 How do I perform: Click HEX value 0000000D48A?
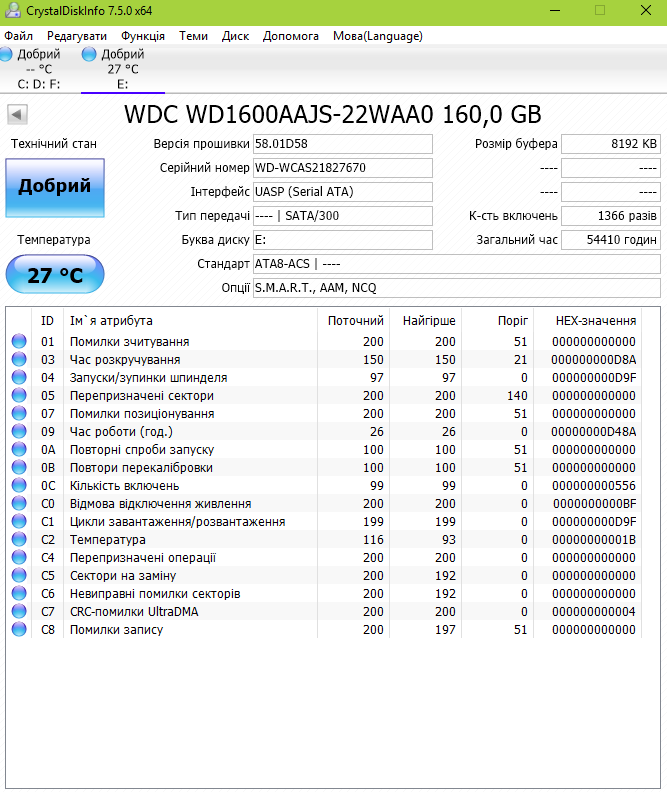coord(594,432)
